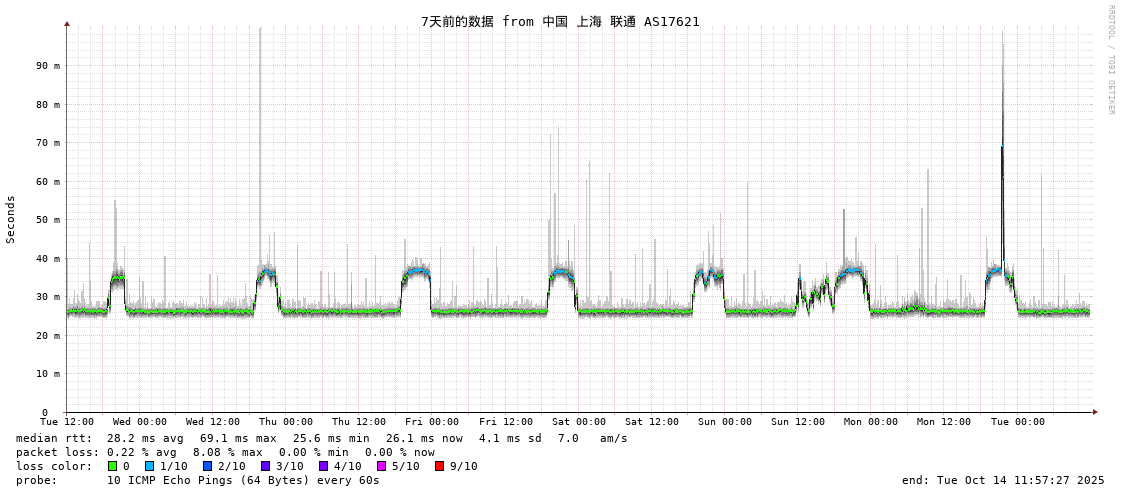This screenshot has height=494, width=1121.
Task: Click the cyan 1/10 loss swatch
Action: 149,466
